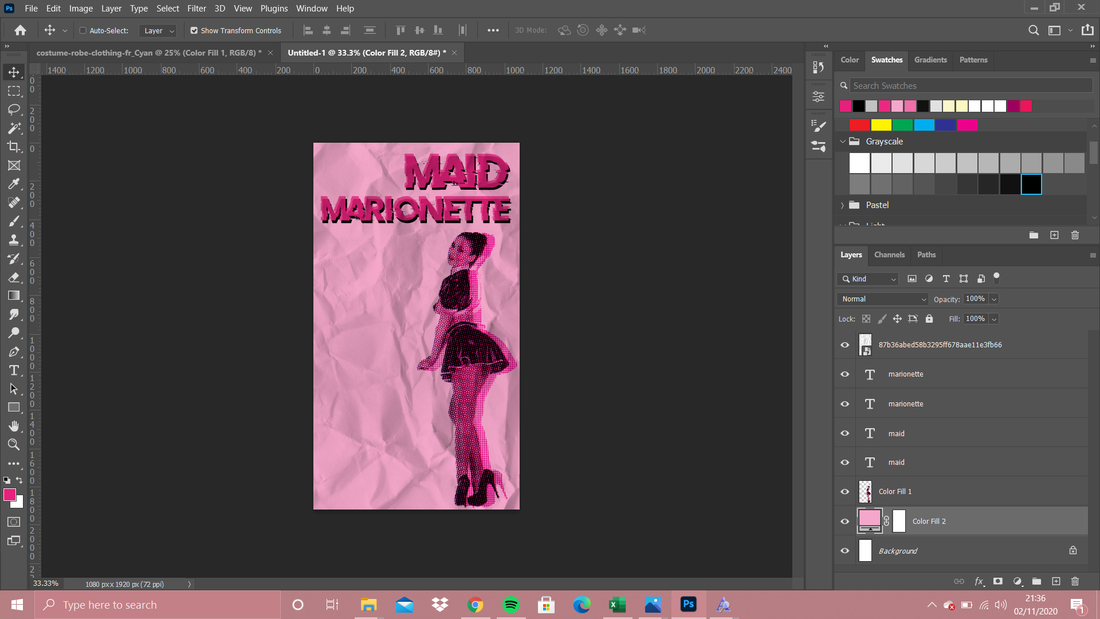Lock all attributes padlock icon
1100x619 pixels.
(x=929, y=319)
